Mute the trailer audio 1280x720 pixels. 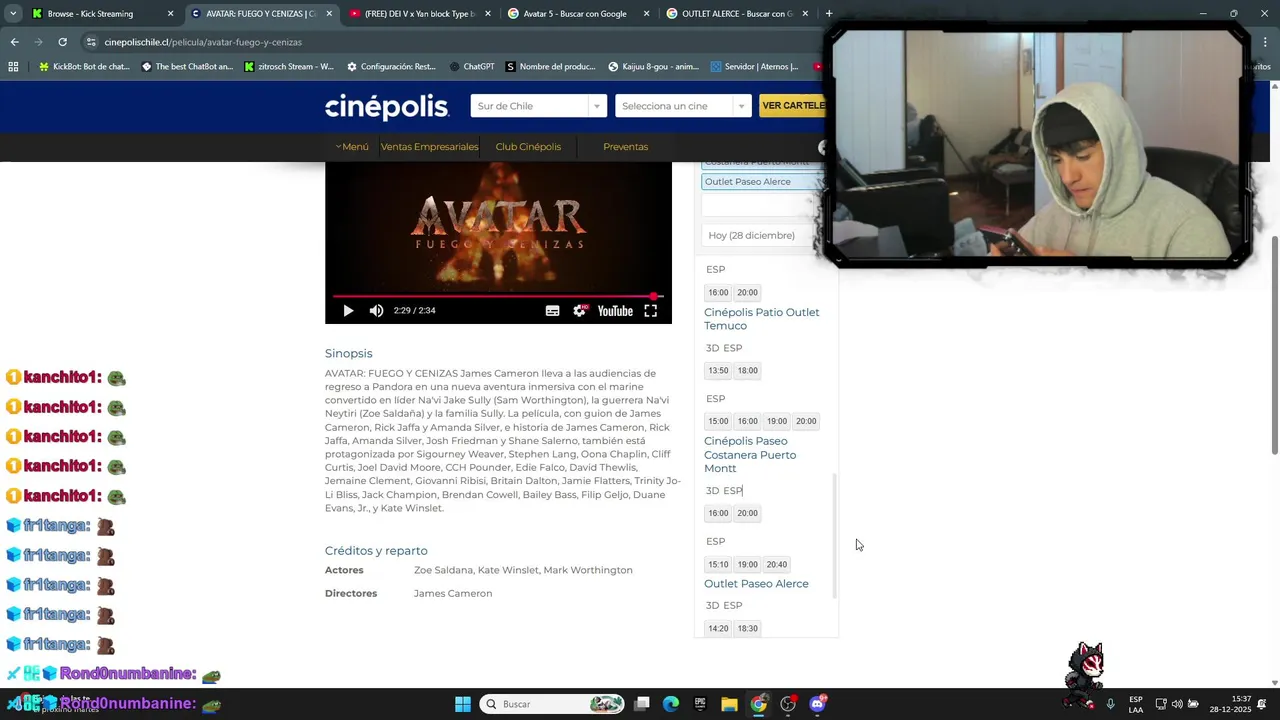pyautogui.click(x=376, y=311)
